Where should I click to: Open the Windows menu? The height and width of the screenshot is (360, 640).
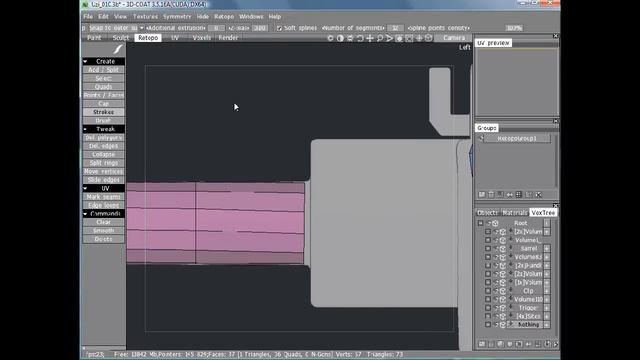[251, 17]
